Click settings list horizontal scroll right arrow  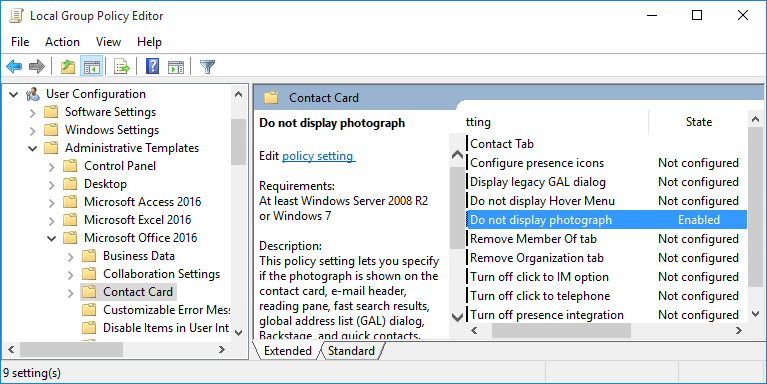click(739, 331)
